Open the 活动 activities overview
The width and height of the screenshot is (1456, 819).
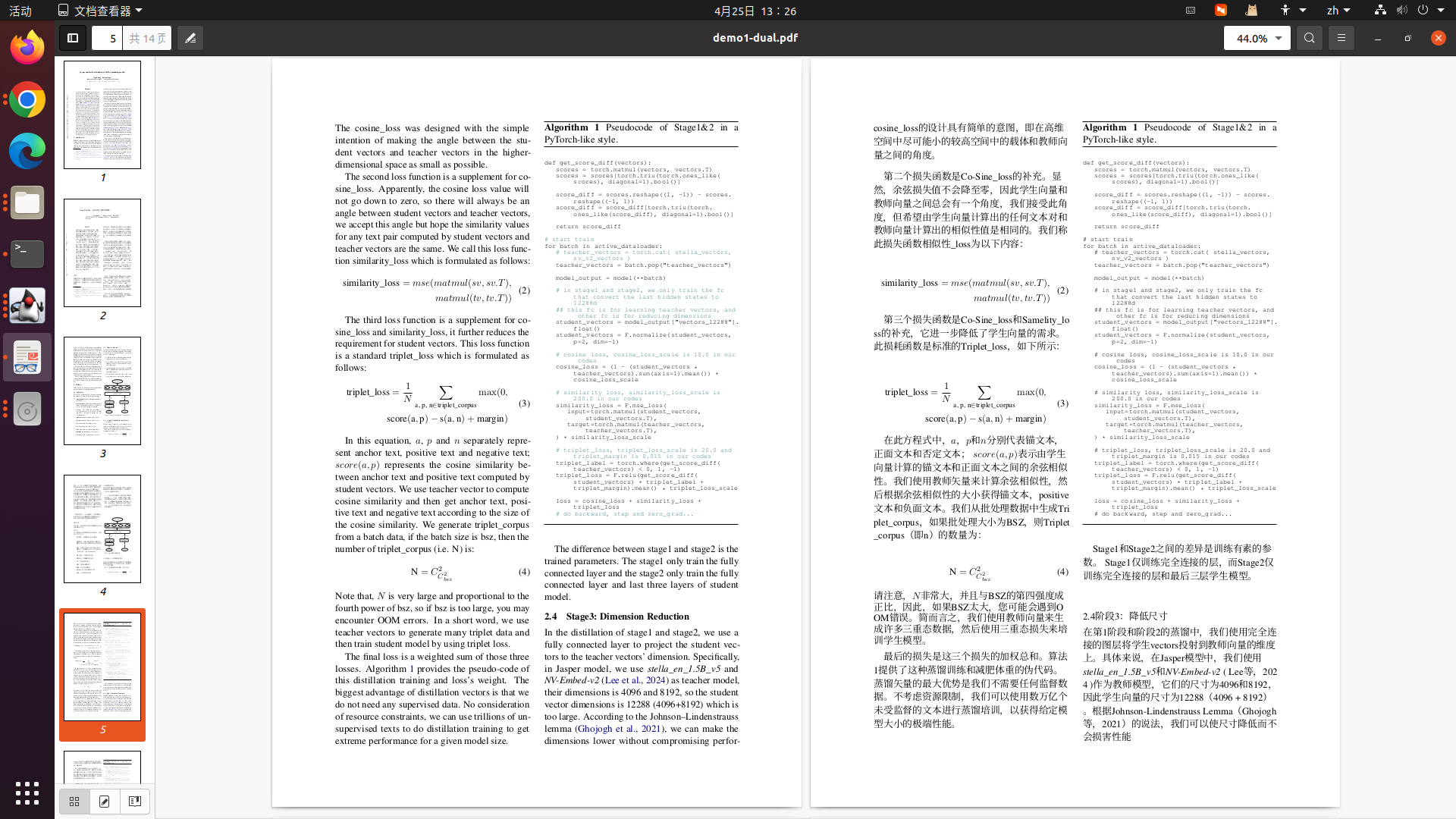[20, 11]
